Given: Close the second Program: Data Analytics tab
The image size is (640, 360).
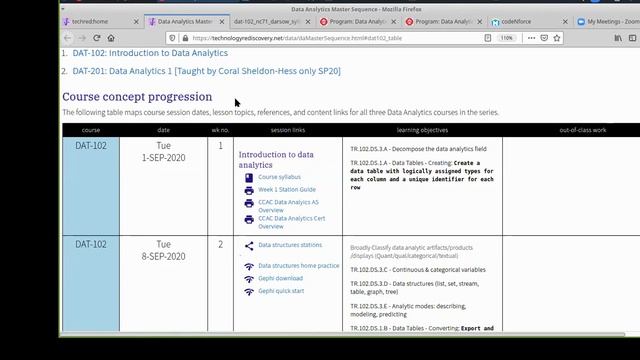Looking at the screenshot, I should [480, 22].
